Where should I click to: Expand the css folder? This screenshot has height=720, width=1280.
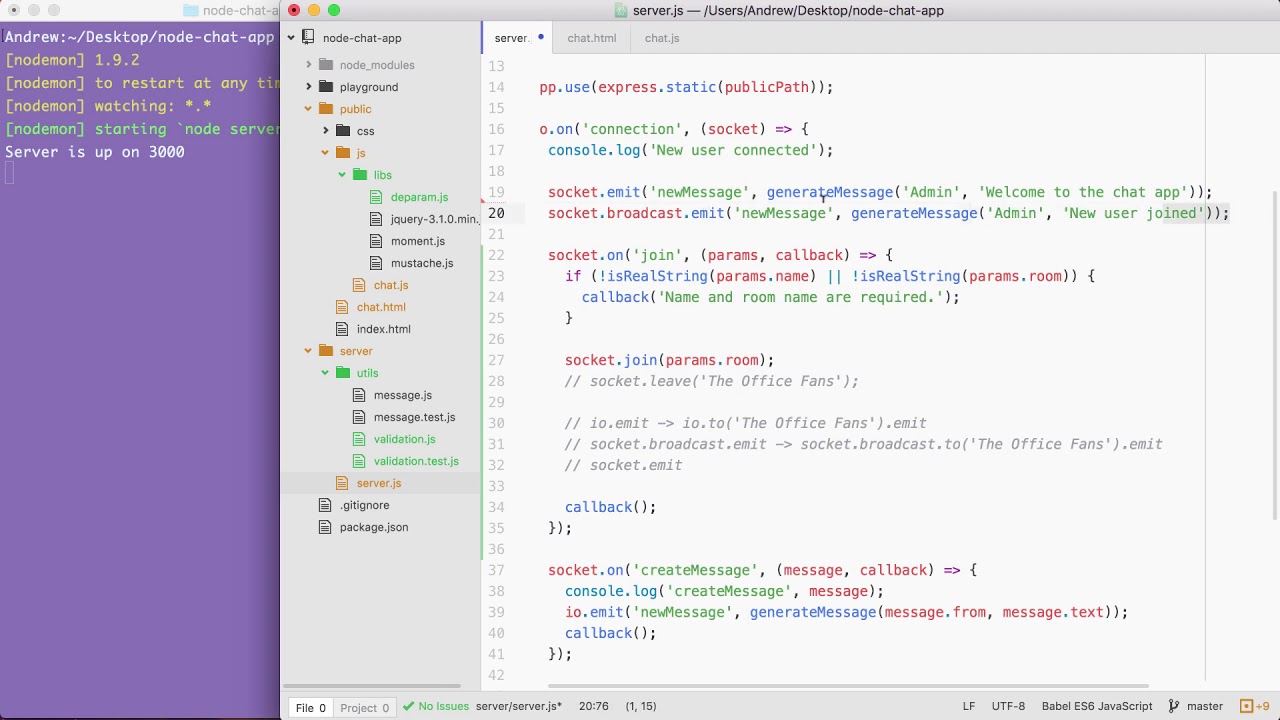click(x=326, y=131)
